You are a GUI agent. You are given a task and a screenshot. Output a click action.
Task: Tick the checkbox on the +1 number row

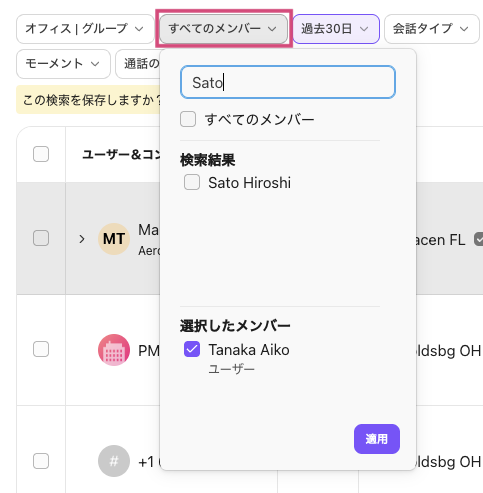(41, 461)
